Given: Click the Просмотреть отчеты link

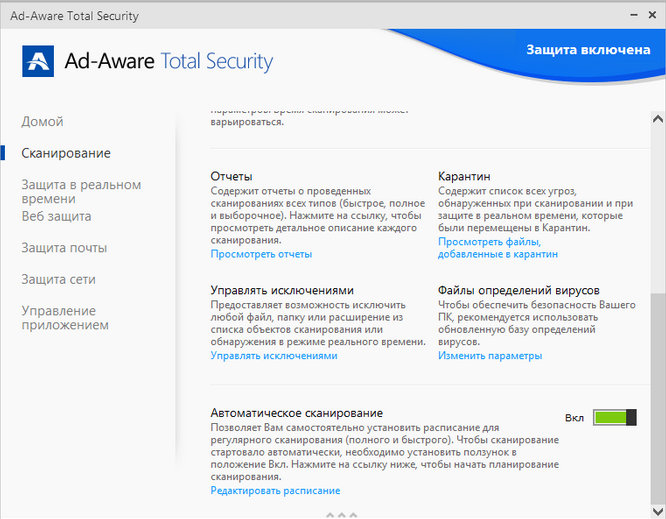Looking at the screenshot, I should pos(261,254).
